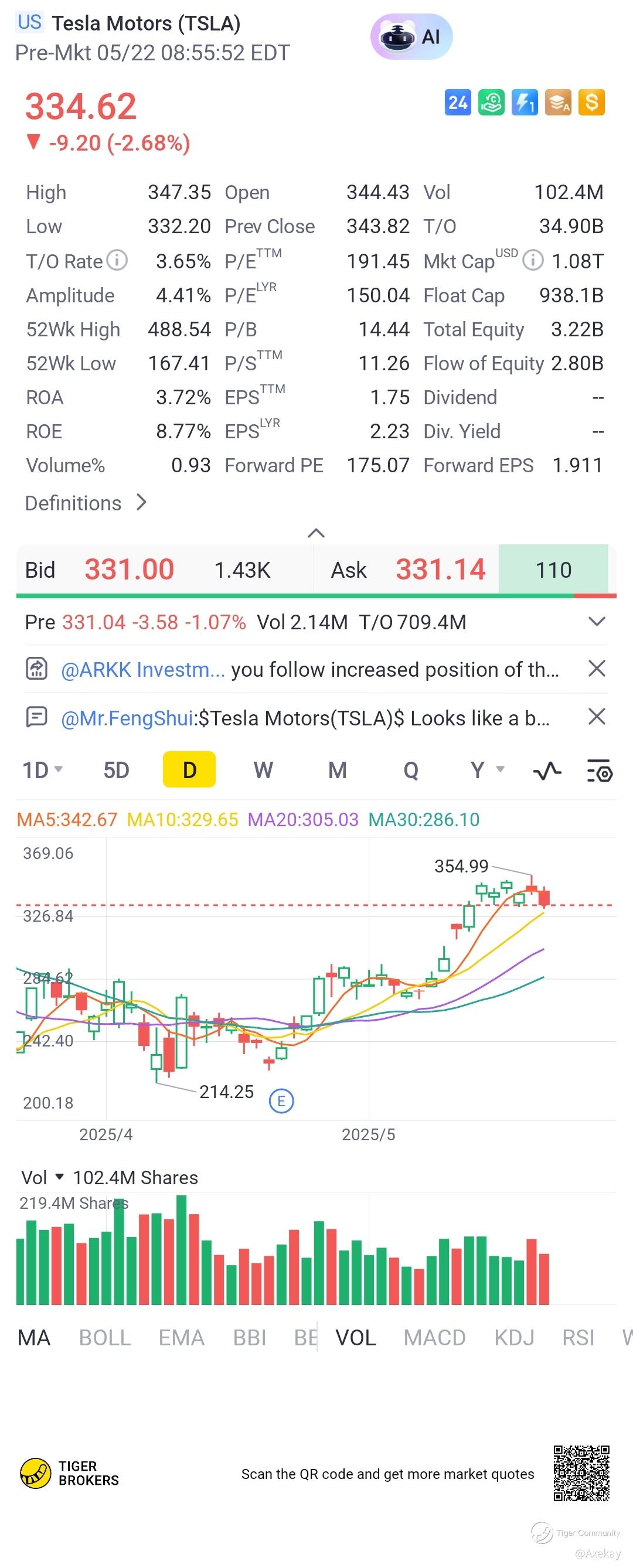Open Mr.FengShui's TSLA post

click(x=304, y=718)
